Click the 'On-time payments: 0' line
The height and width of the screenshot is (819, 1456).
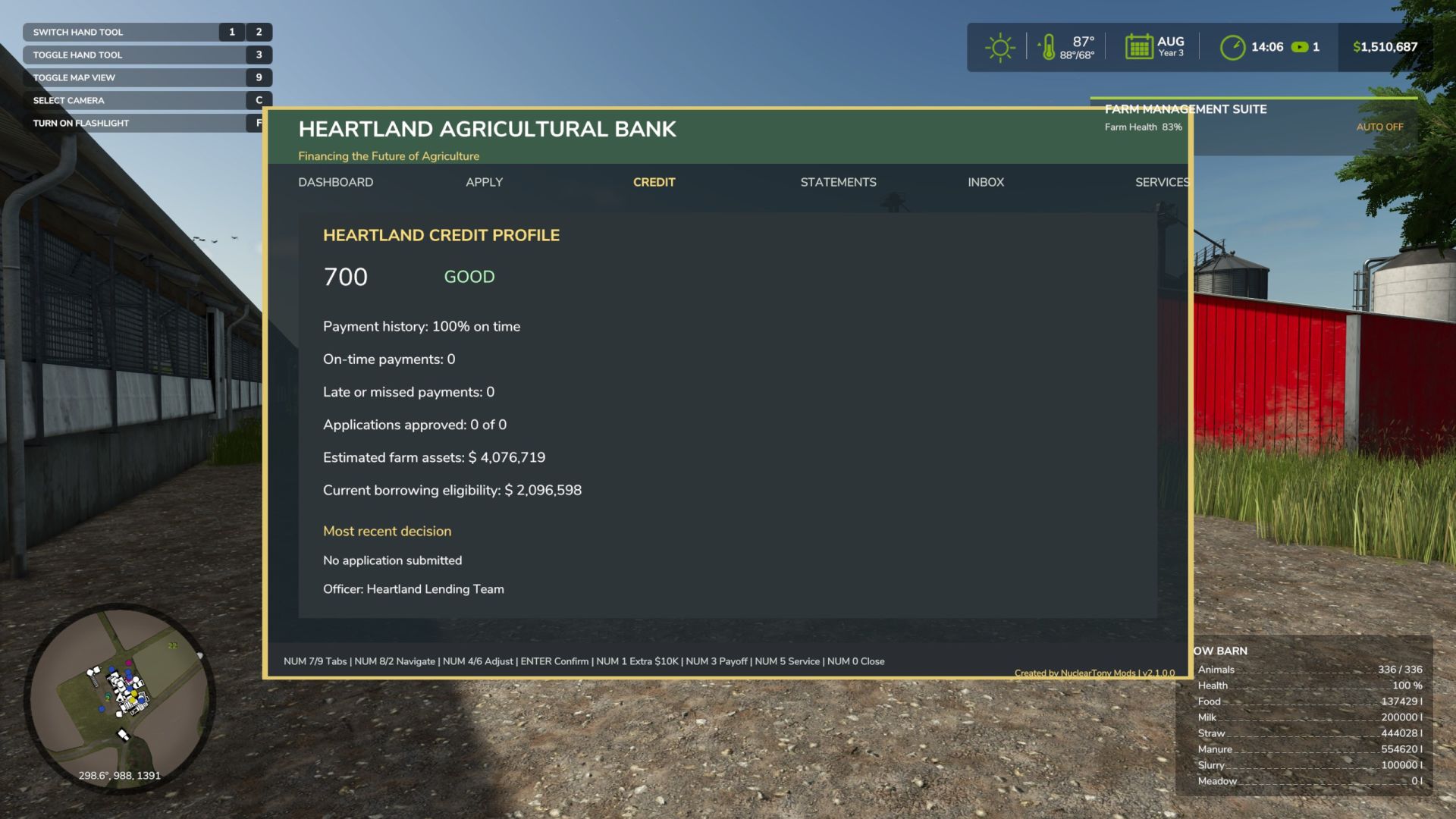click(389, 359)
